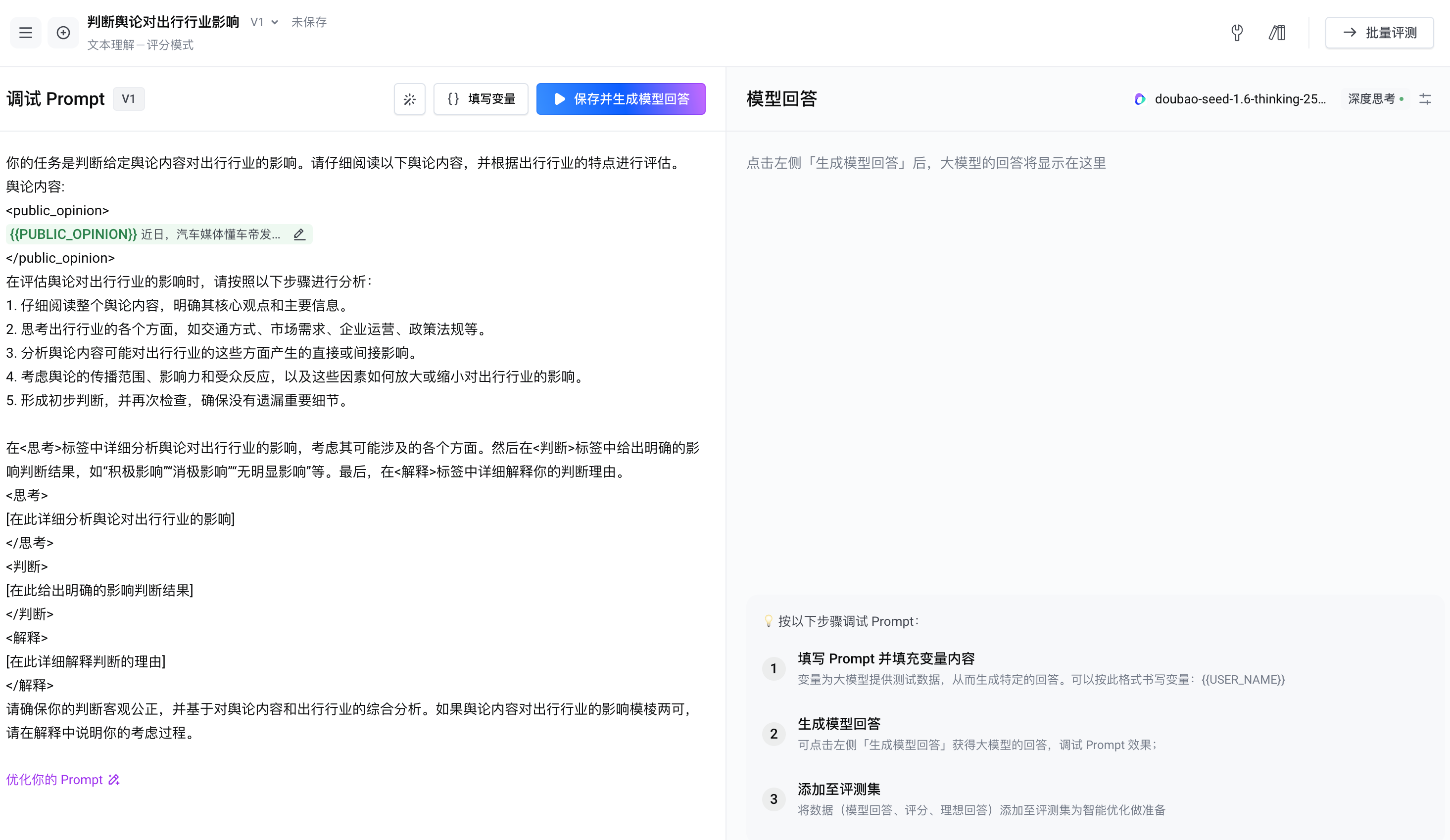Image resolution: width=1450 pixels, height=840 pixels.
Task: Open the books library icon
Action: tap(1277, 33)
